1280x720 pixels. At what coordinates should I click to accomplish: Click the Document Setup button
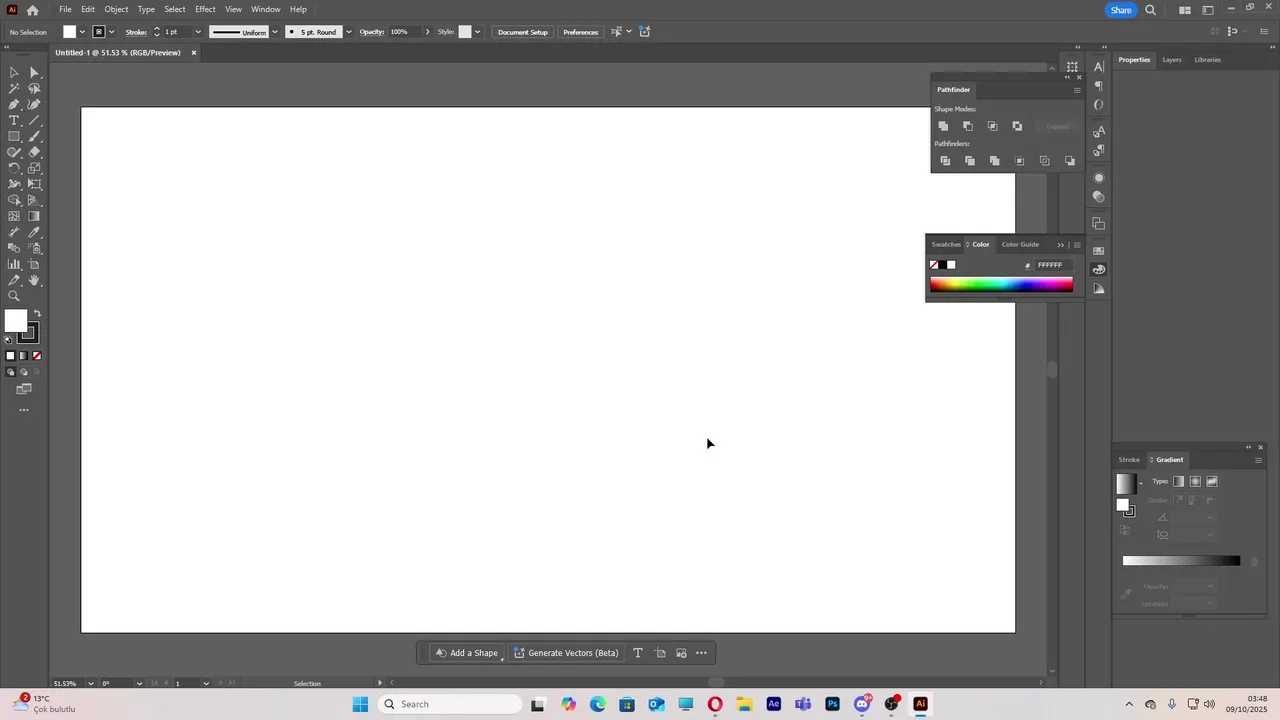(x=523, y=32)
